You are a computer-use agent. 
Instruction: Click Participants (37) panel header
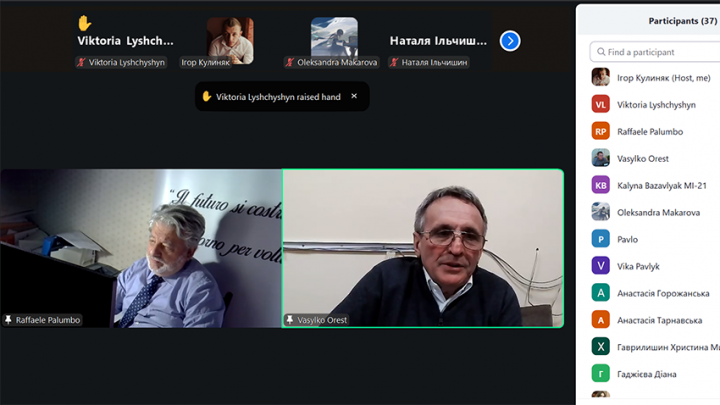[682, 20]
